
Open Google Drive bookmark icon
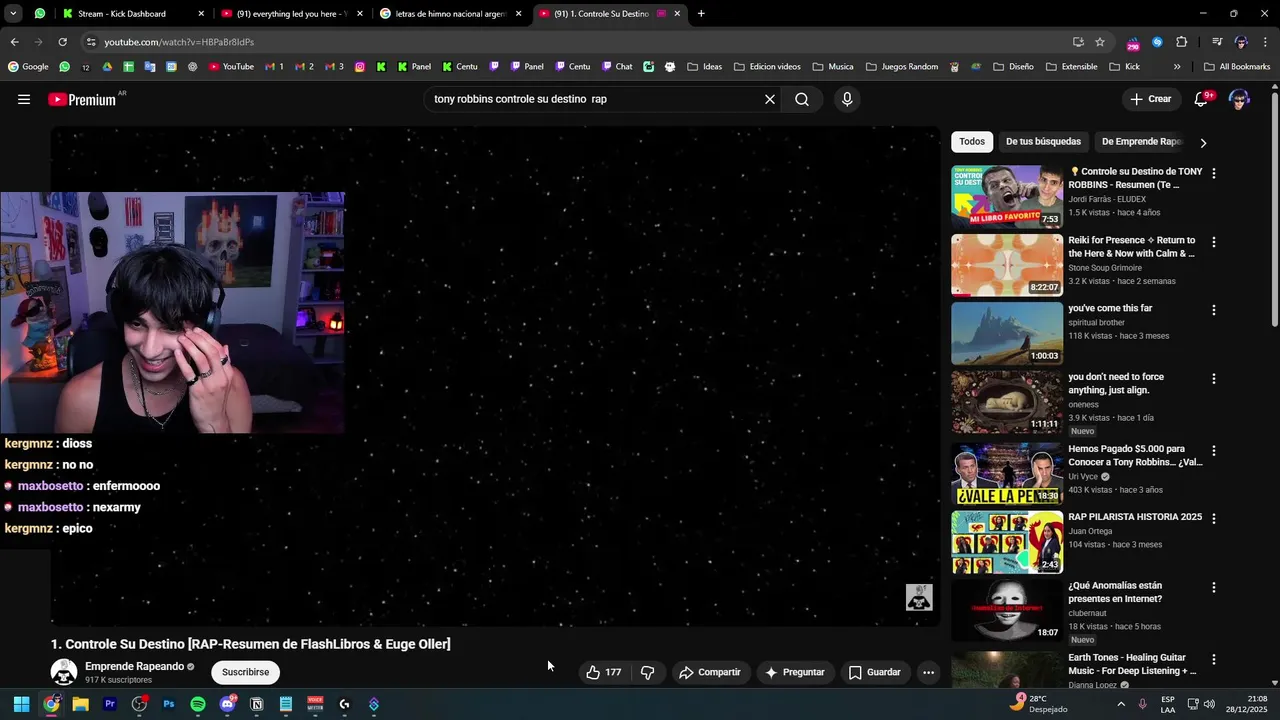pyautogui.click(x=108, y=67)
